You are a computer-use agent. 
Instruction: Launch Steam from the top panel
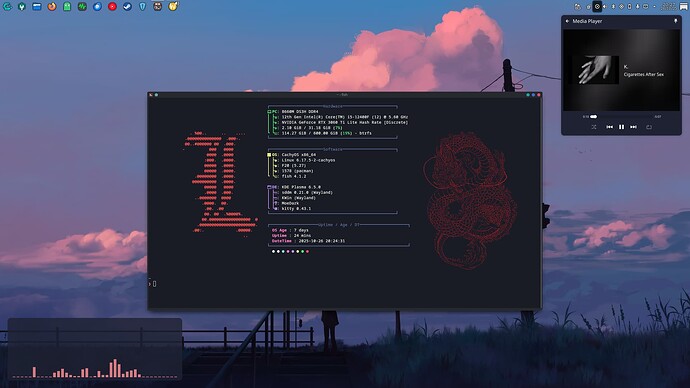pyautogui.click(x=127, y=6)
